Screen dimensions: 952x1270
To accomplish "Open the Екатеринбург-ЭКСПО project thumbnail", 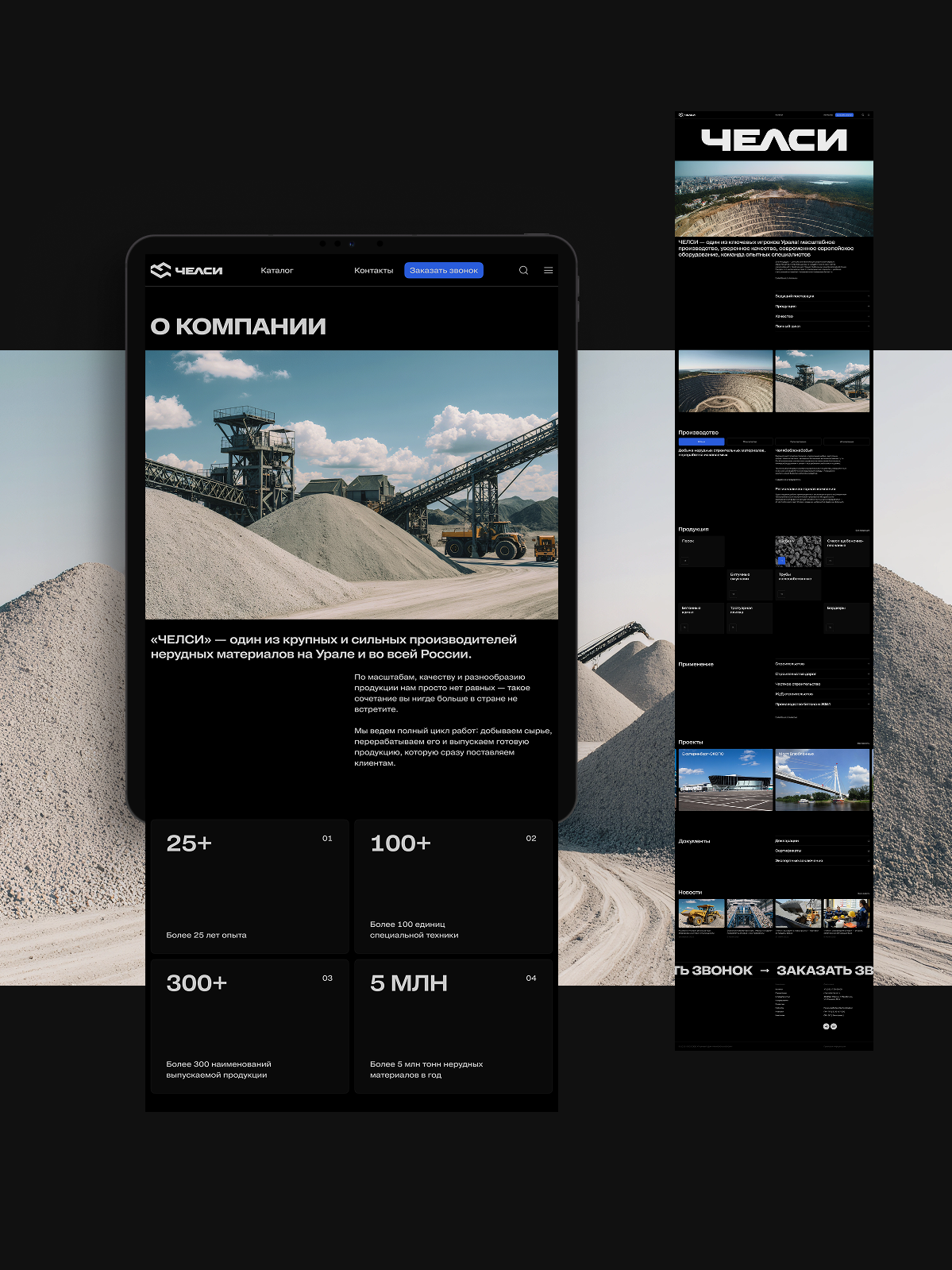I will click(725, 780).
